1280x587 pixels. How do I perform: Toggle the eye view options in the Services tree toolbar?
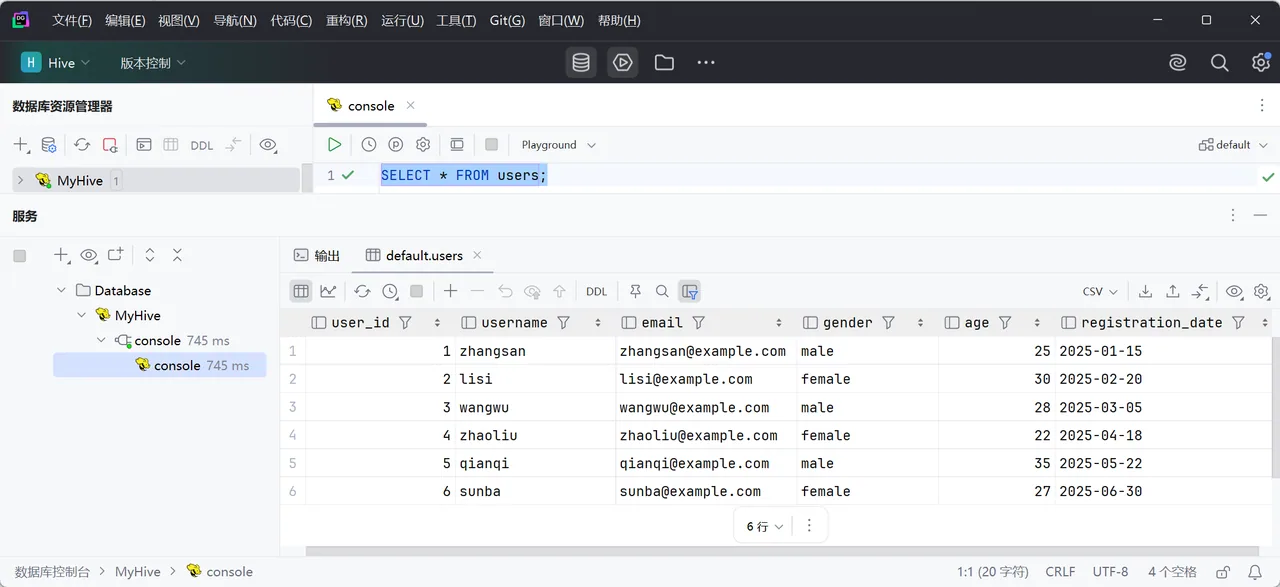tap(89, 255)
